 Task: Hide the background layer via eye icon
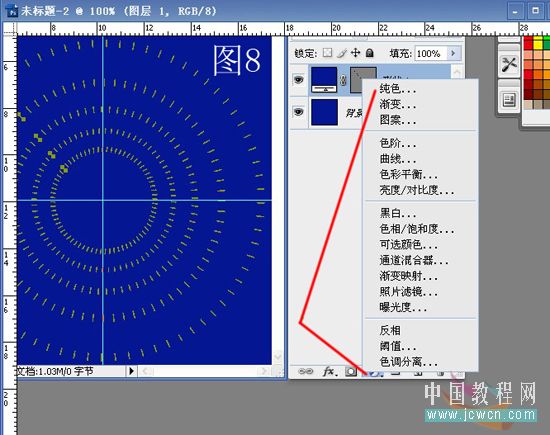click(x=299, y=112)
